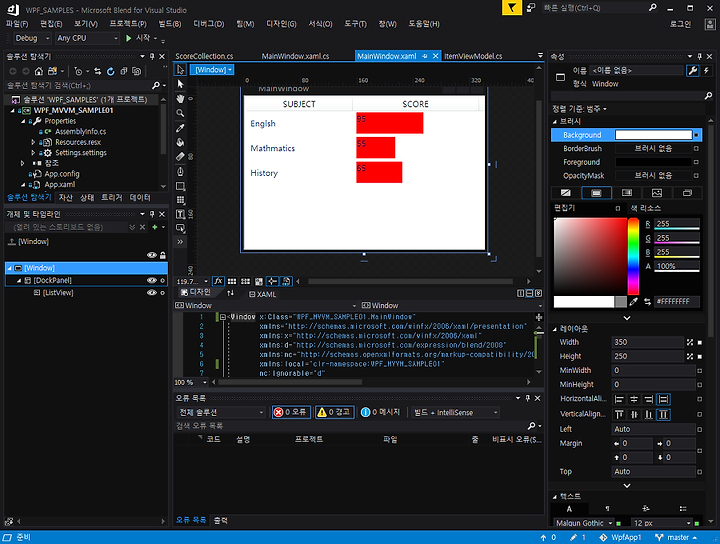Screen dimensions: 720x544
Task: Select the No Brush type icon
Action: [x=566, y=193]
